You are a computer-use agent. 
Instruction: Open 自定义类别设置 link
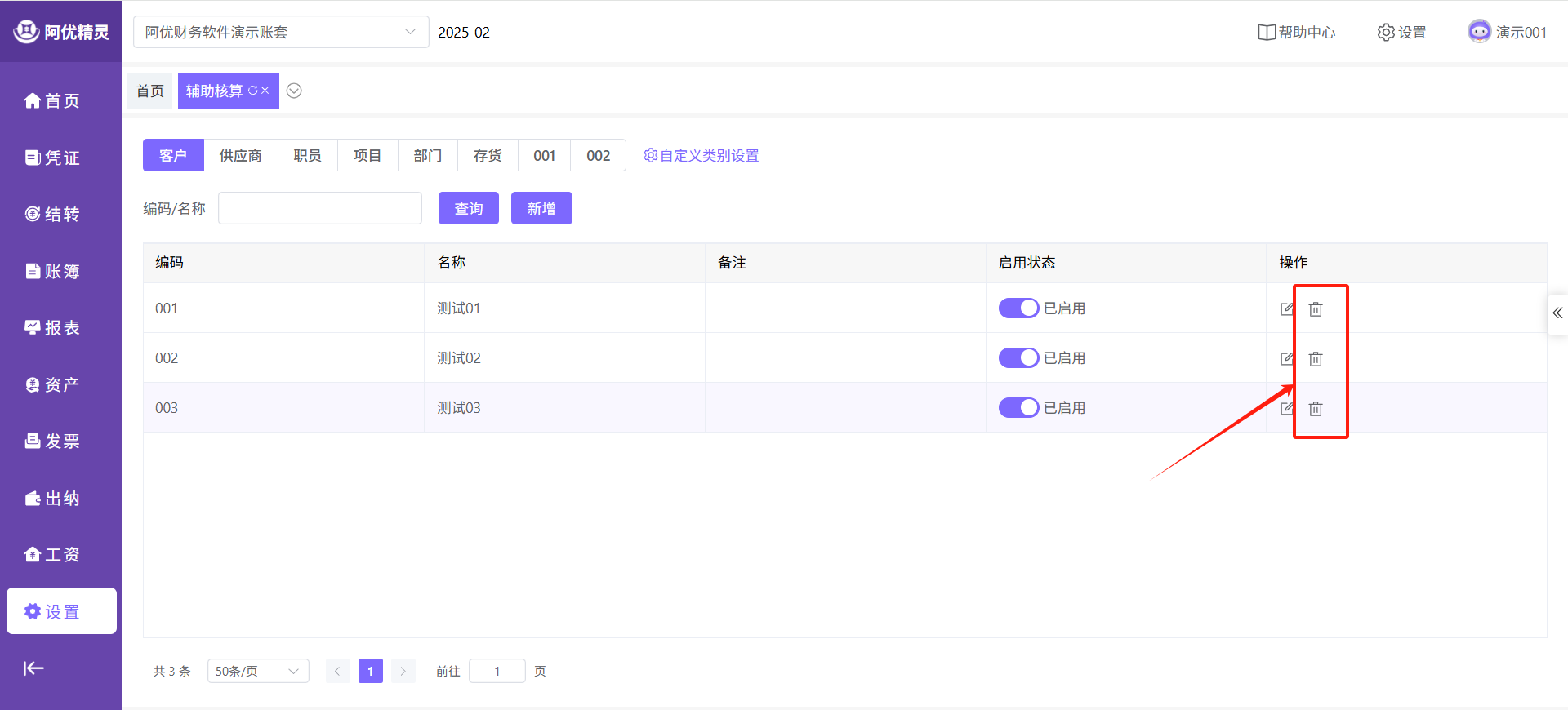coord(702,155)
